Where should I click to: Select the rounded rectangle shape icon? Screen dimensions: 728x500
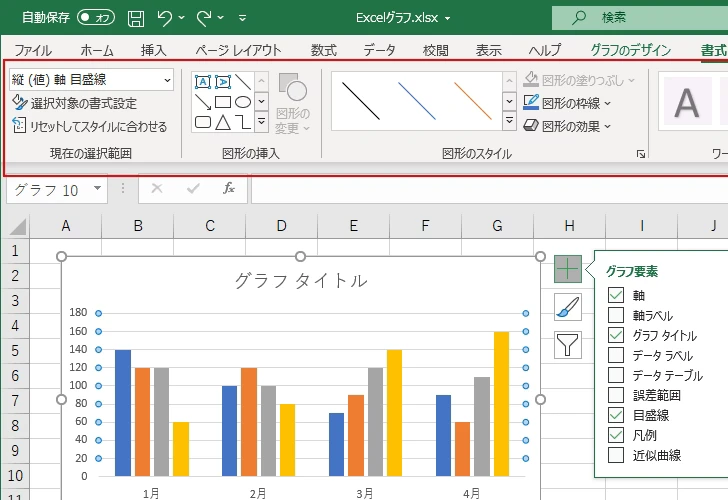[x=203, y=122]
